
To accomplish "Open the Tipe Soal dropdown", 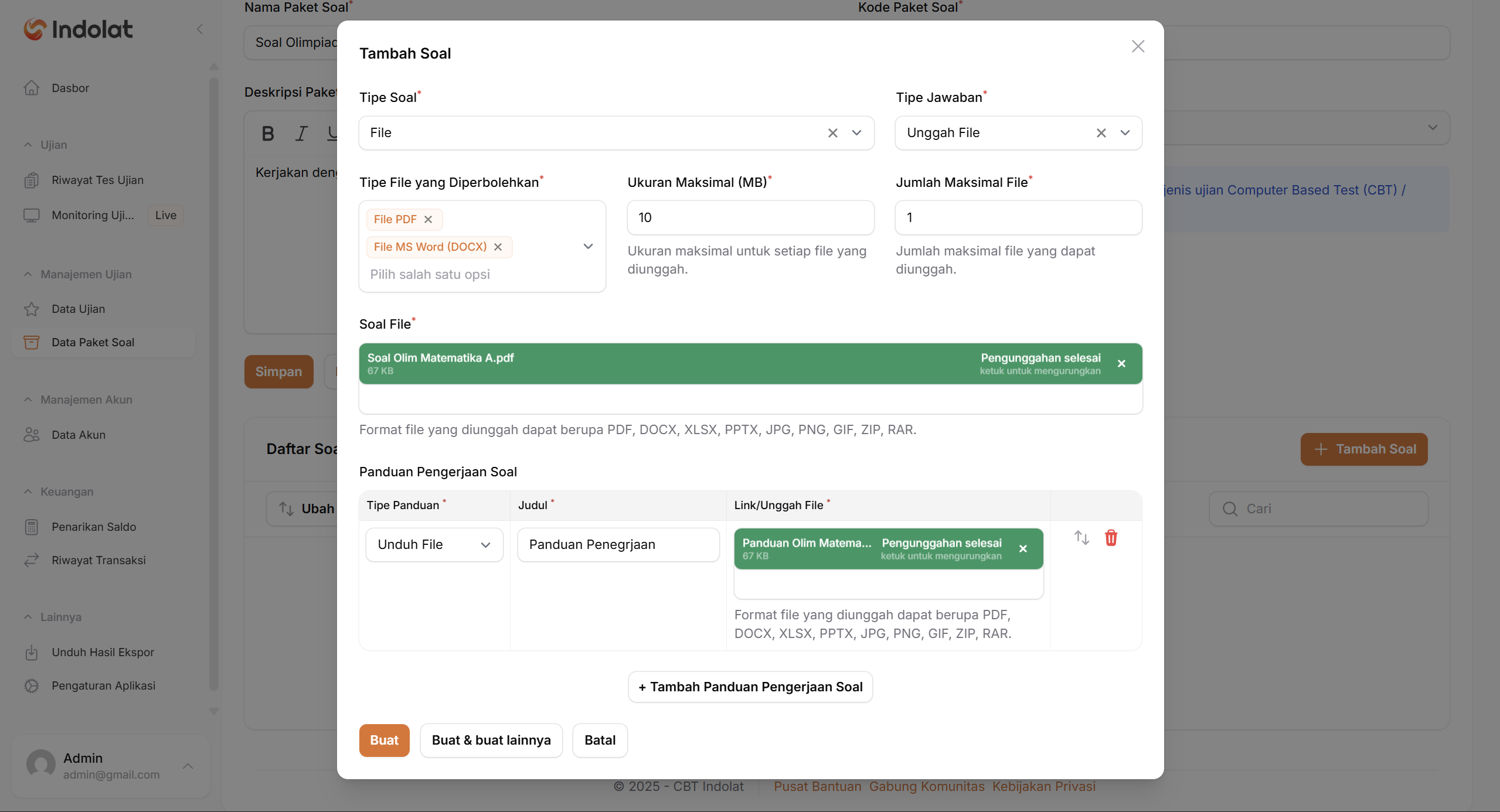I will click(x=856, y=133).
